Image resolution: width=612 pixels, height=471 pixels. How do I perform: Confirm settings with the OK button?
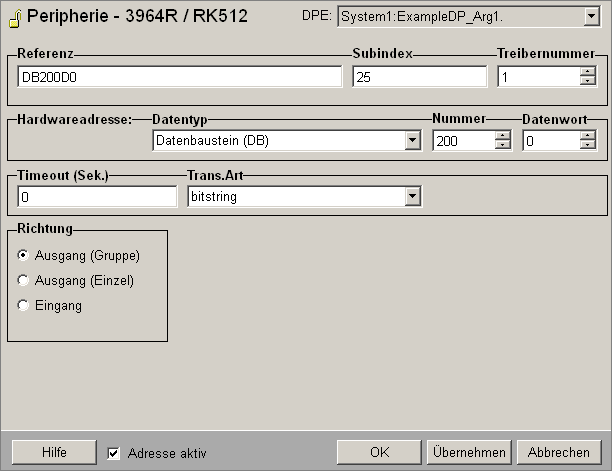tap(379, 452)
